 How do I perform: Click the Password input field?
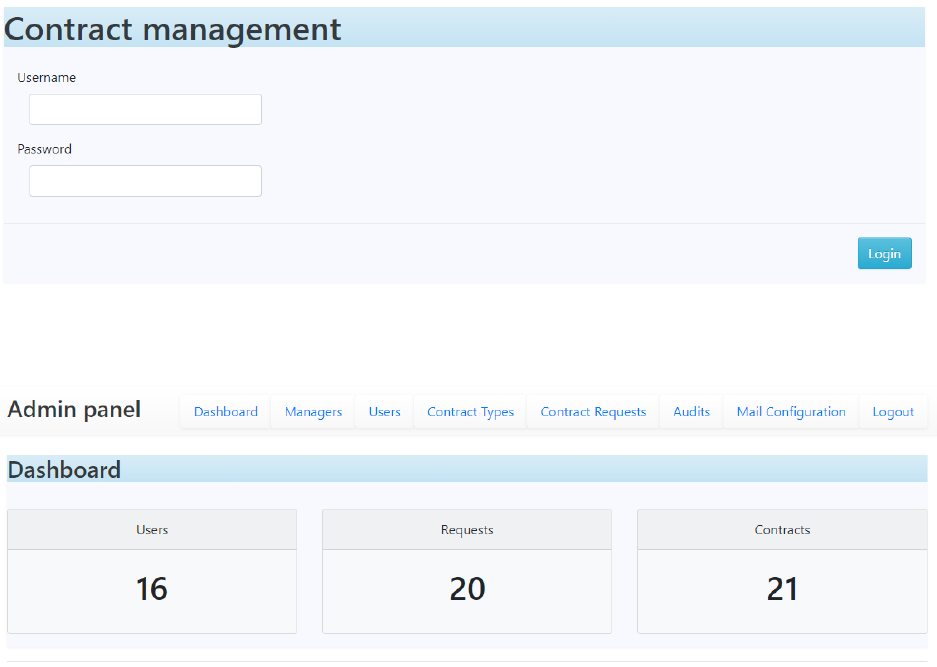tap(145, 181)
